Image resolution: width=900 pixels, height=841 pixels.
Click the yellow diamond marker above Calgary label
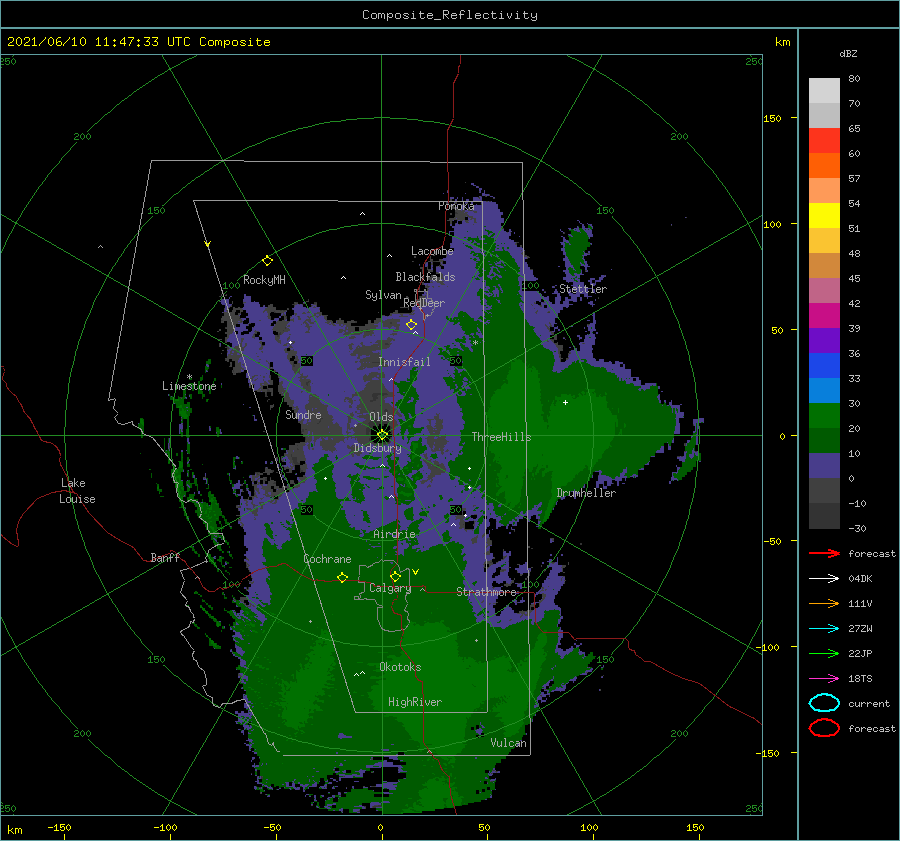[395, 576]
